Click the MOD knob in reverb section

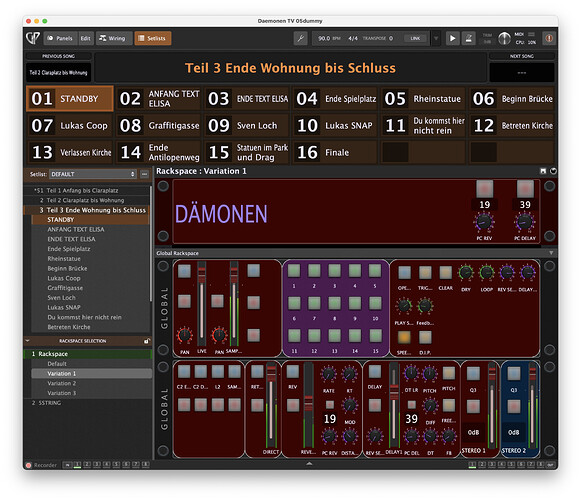[349, 405]
